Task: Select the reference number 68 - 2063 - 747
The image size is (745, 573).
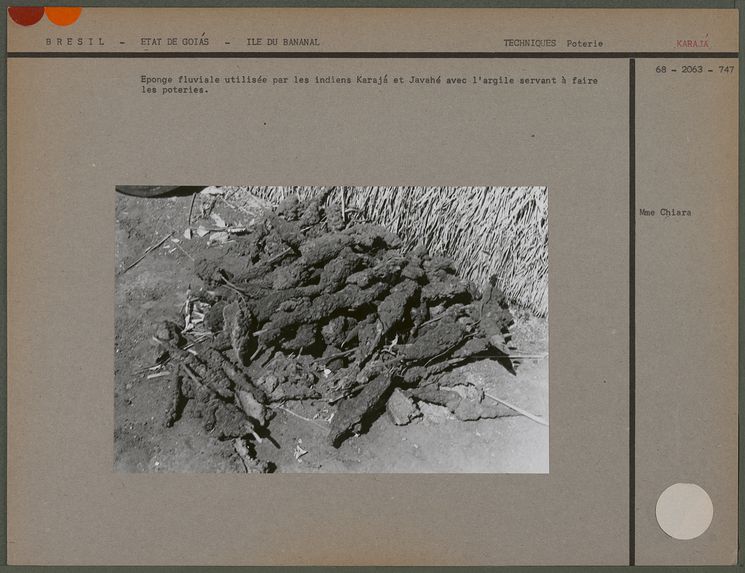Action: coord(694,70)
